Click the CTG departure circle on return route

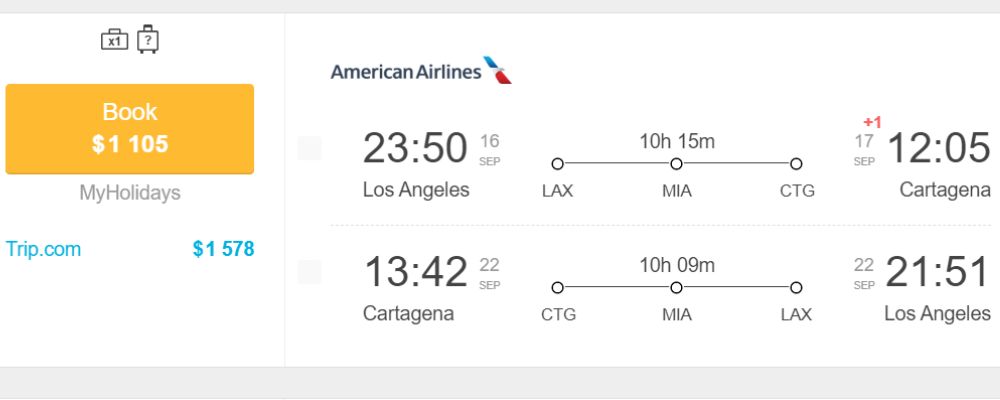557,288
